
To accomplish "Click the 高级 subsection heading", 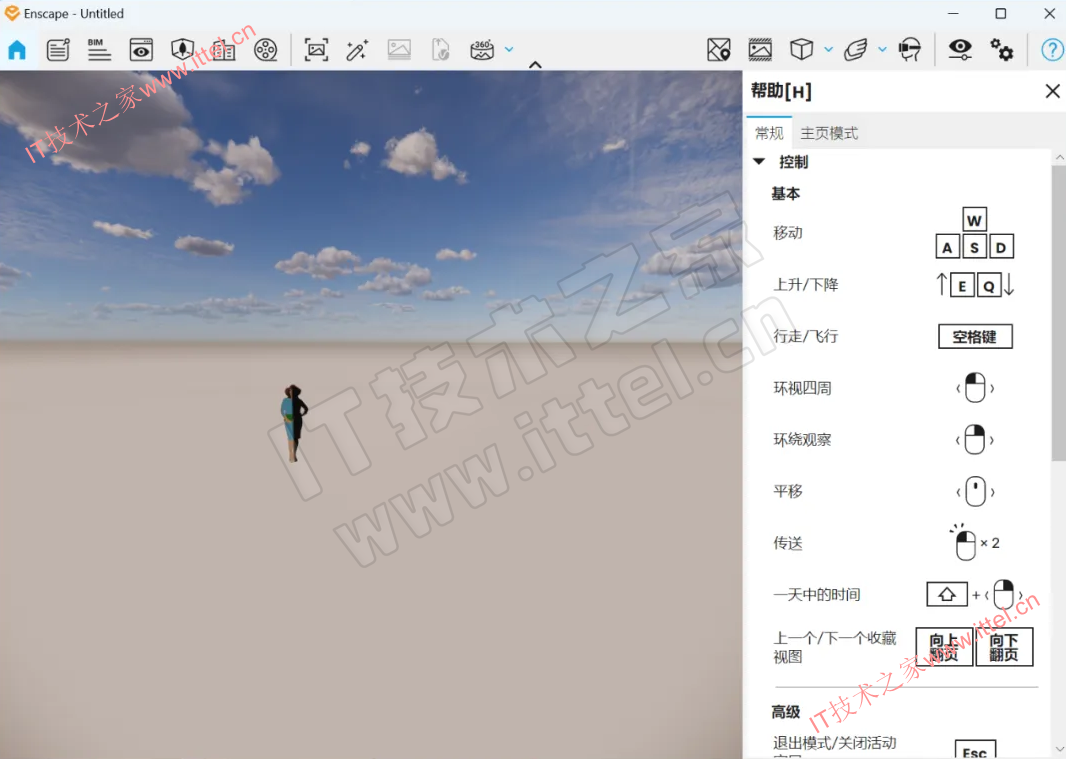I will tap(785, 712).
